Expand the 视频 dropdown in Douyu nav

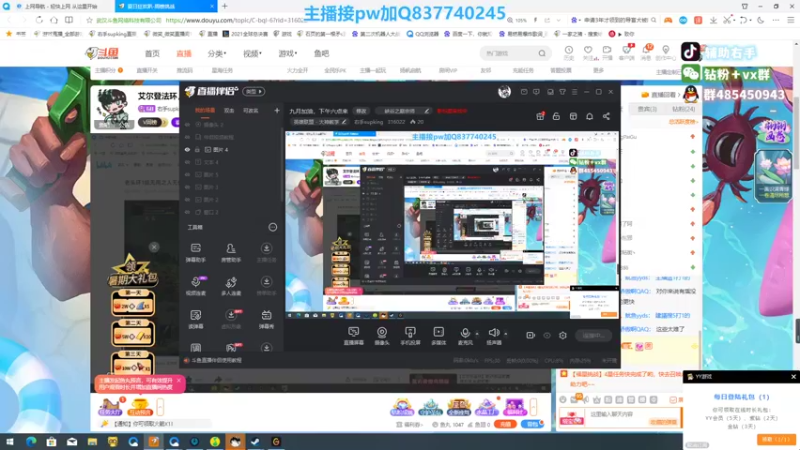[252, 54]
